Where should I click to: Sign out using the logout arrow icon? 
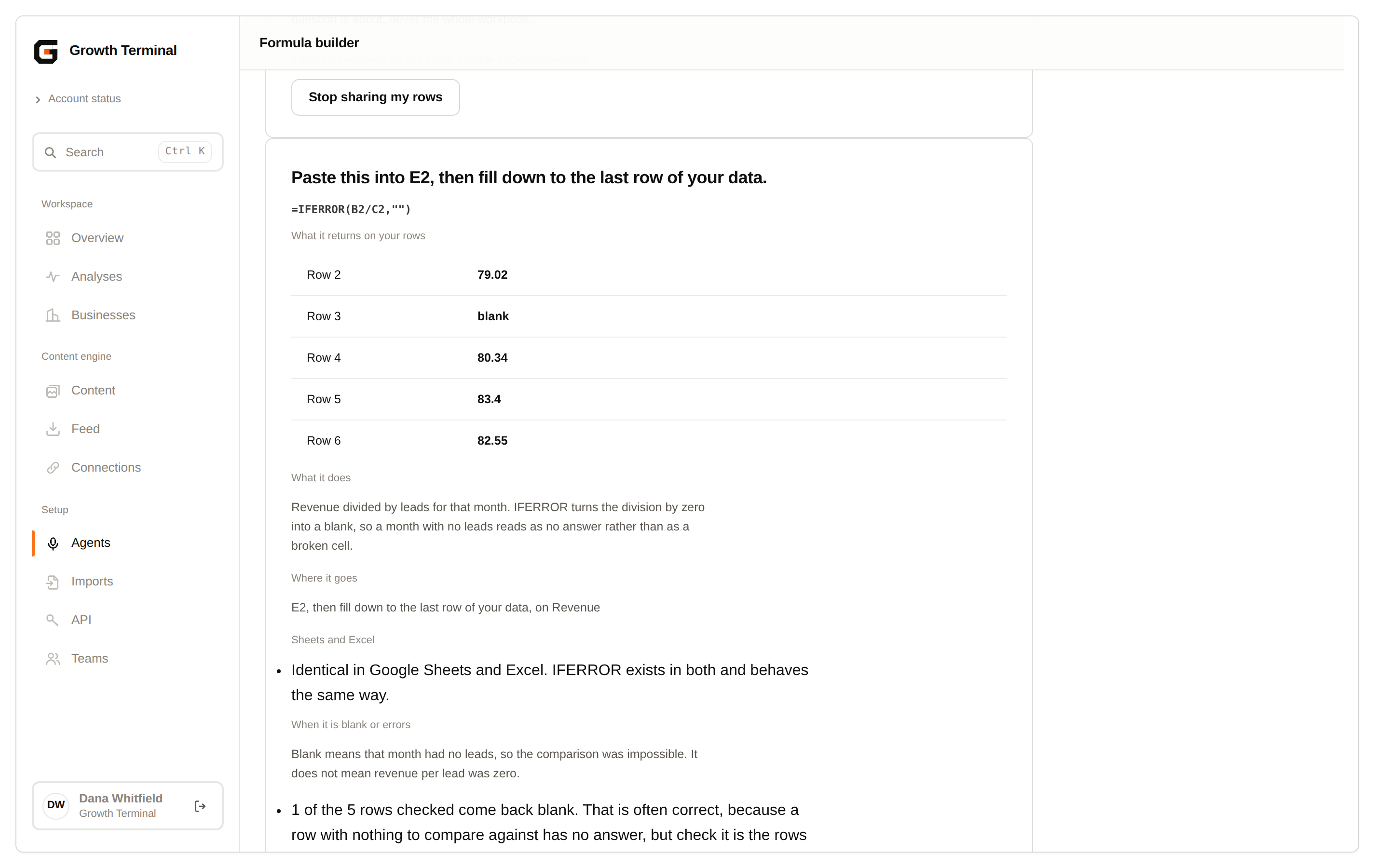(x=200, y=806)
